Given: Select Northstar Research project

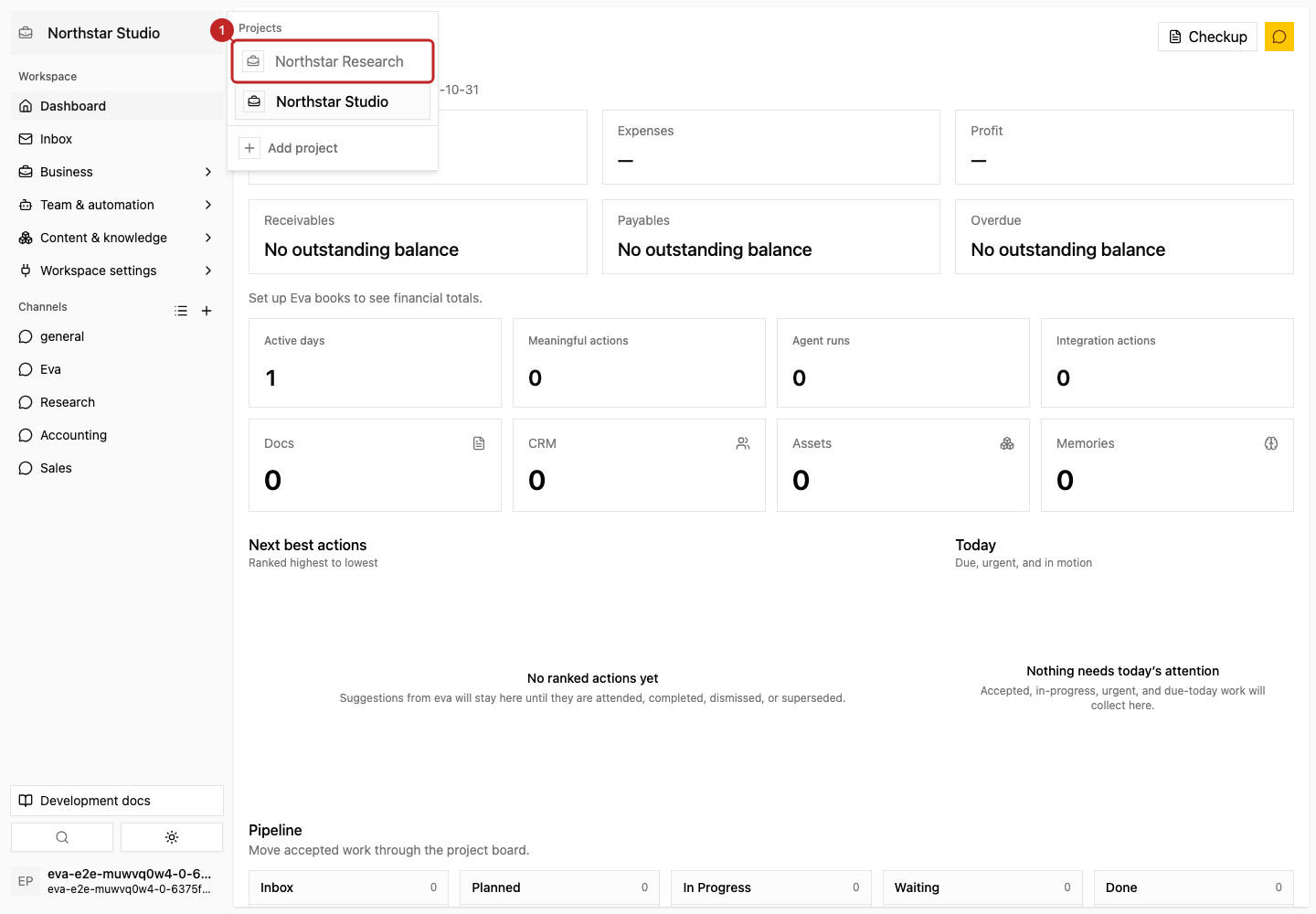Looking at the screenshot, I should [333, 61].
